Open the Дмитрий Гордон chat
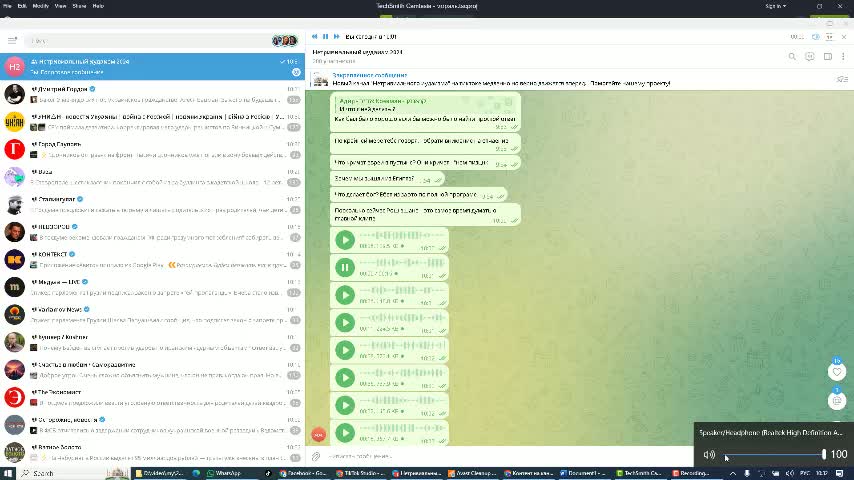 [x=150, y=94]
